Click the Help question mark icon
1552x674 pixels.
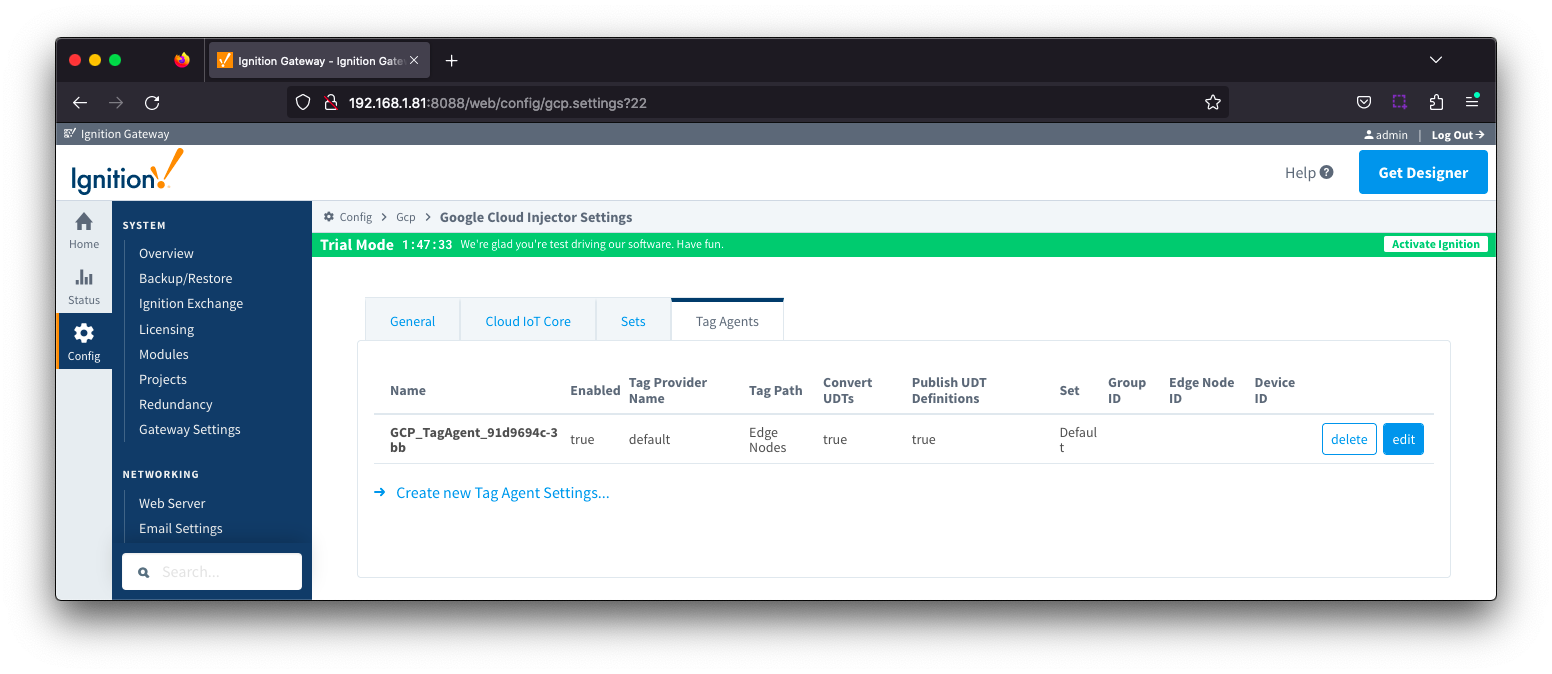pyautogui.click(x=1326, y=172)
